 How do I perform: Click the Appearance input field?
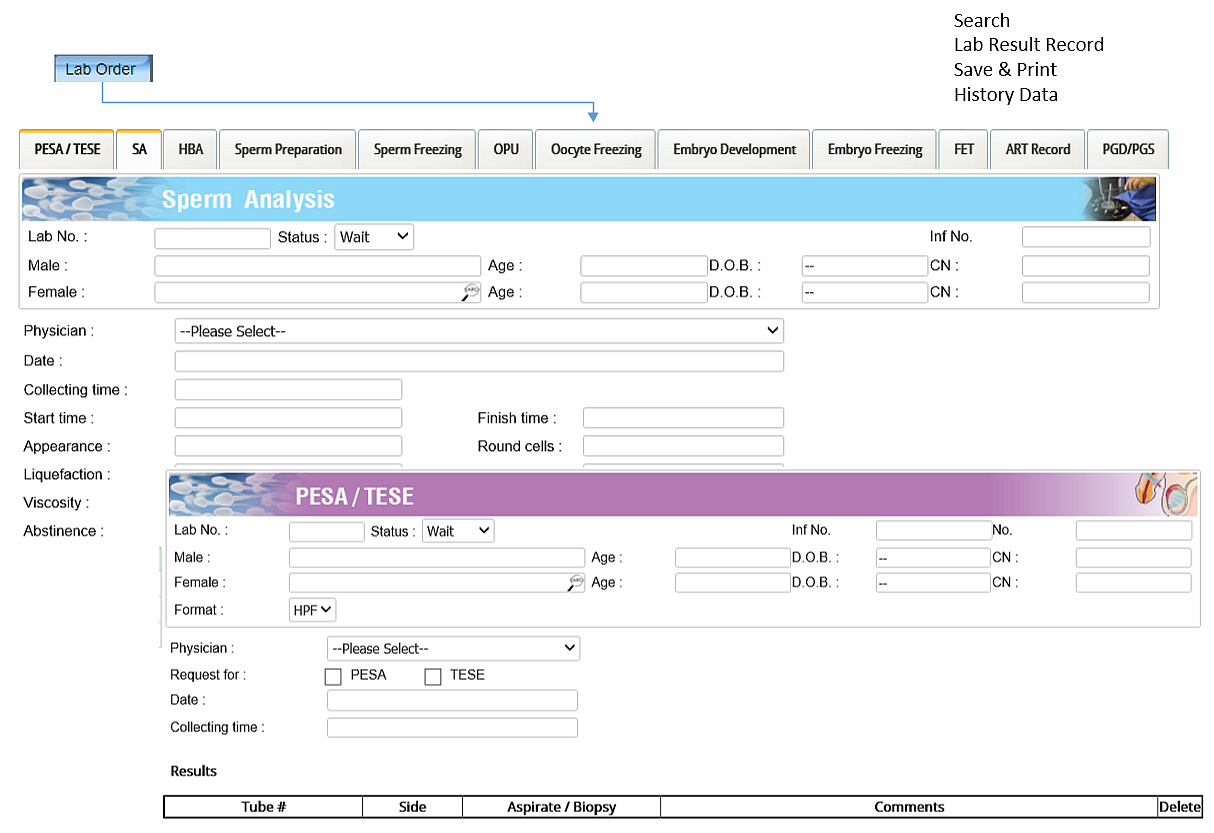point(288,446)
